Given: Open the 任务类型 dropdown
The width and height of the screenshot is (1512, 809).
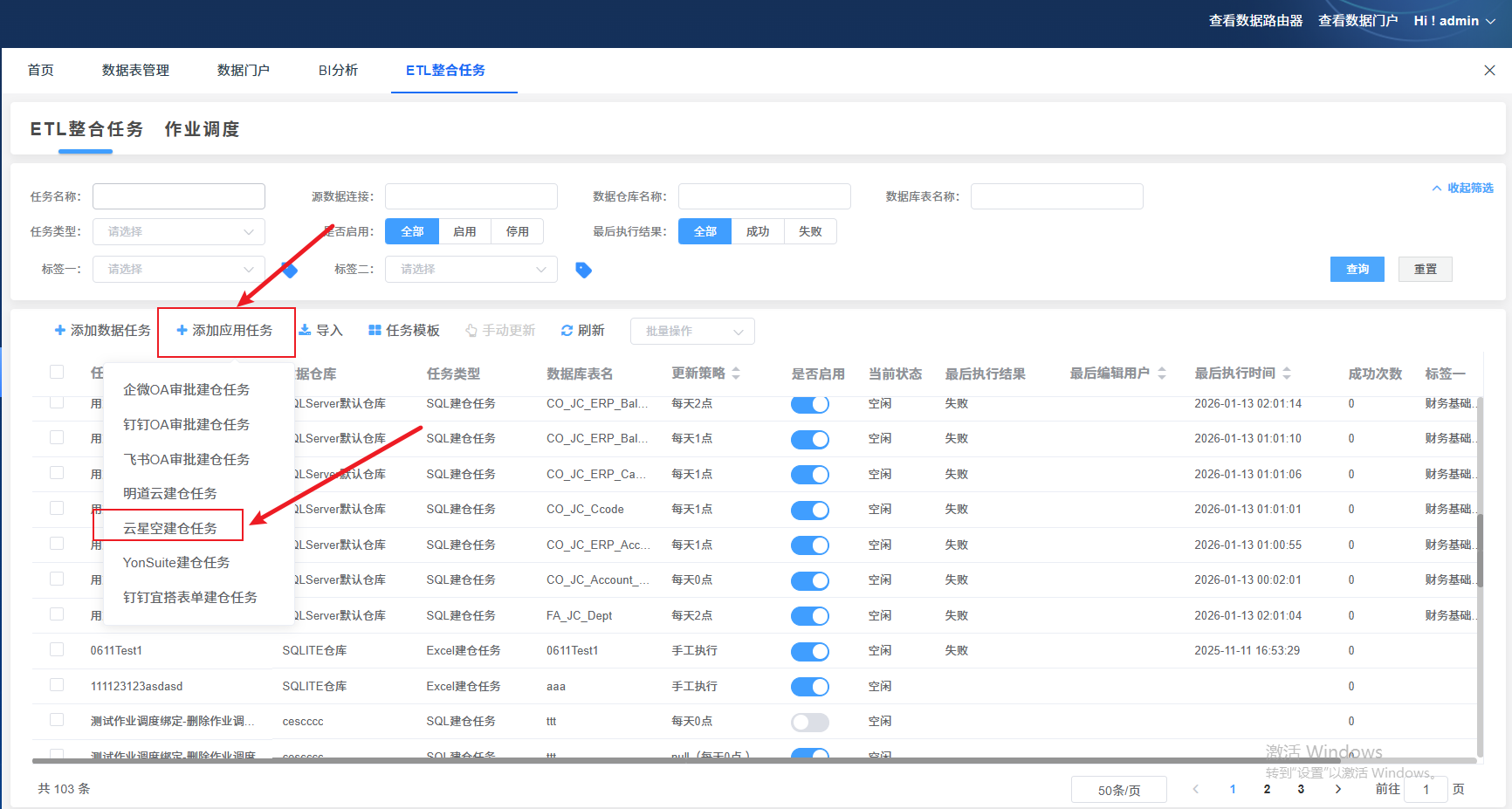Looking at the screenshot, I should click(179, 231).
